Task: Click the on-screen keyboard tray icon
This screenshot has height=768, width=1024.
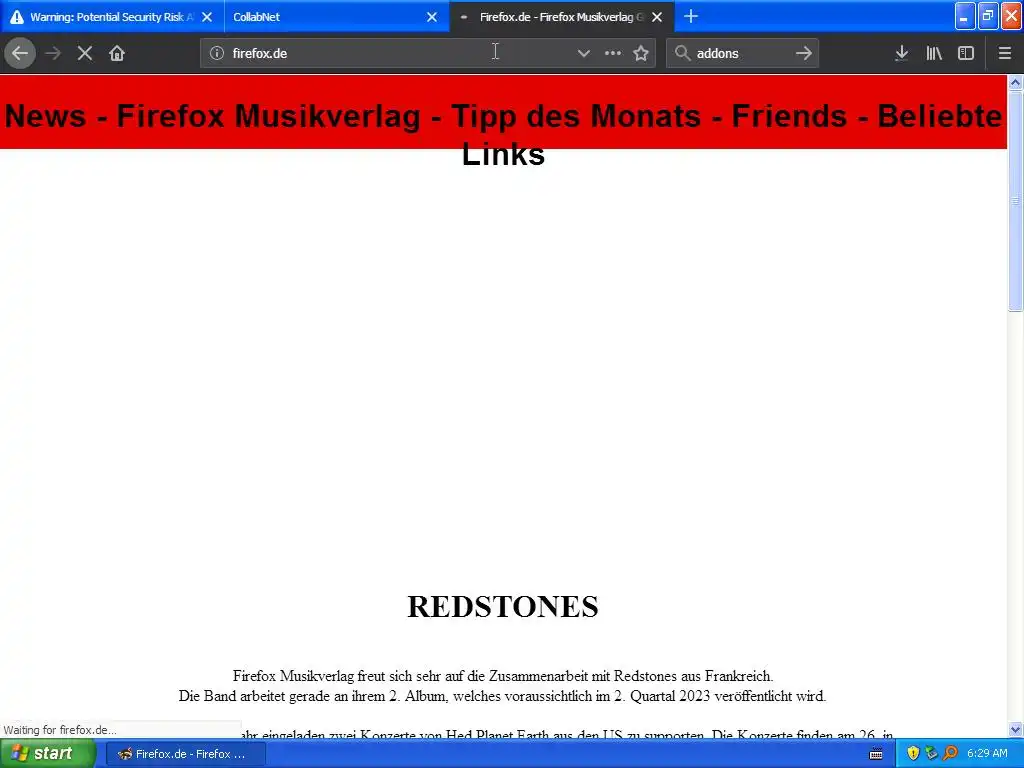Action: (876, 754)
